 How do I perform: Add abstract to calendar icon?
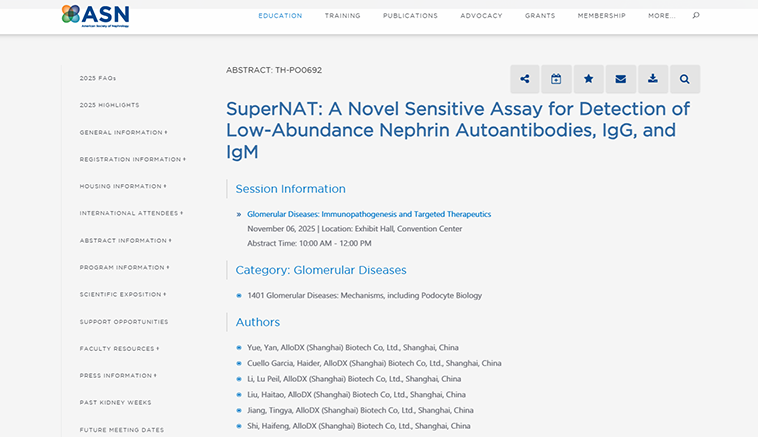tap(557, 79)
